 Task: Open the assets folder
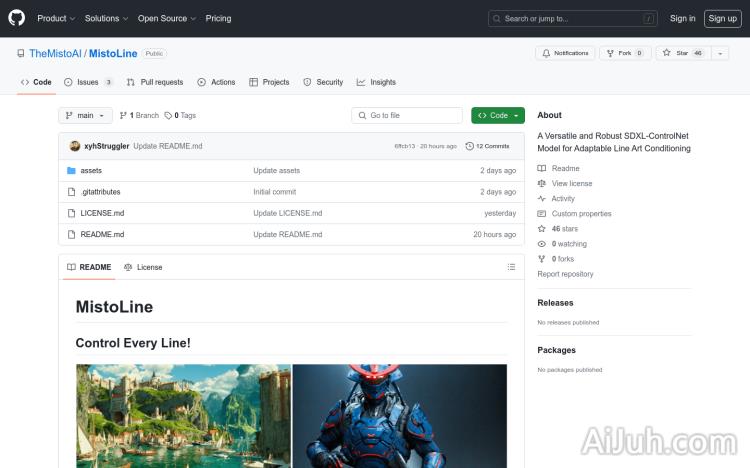(91, 171)
